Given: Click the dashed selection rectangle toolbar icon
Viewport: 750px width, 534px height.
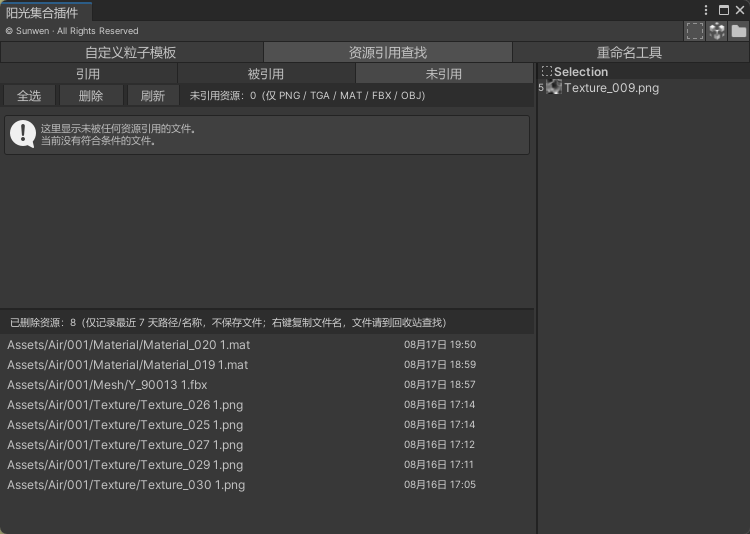Looking at the screenshot, I should coord(695,31).
